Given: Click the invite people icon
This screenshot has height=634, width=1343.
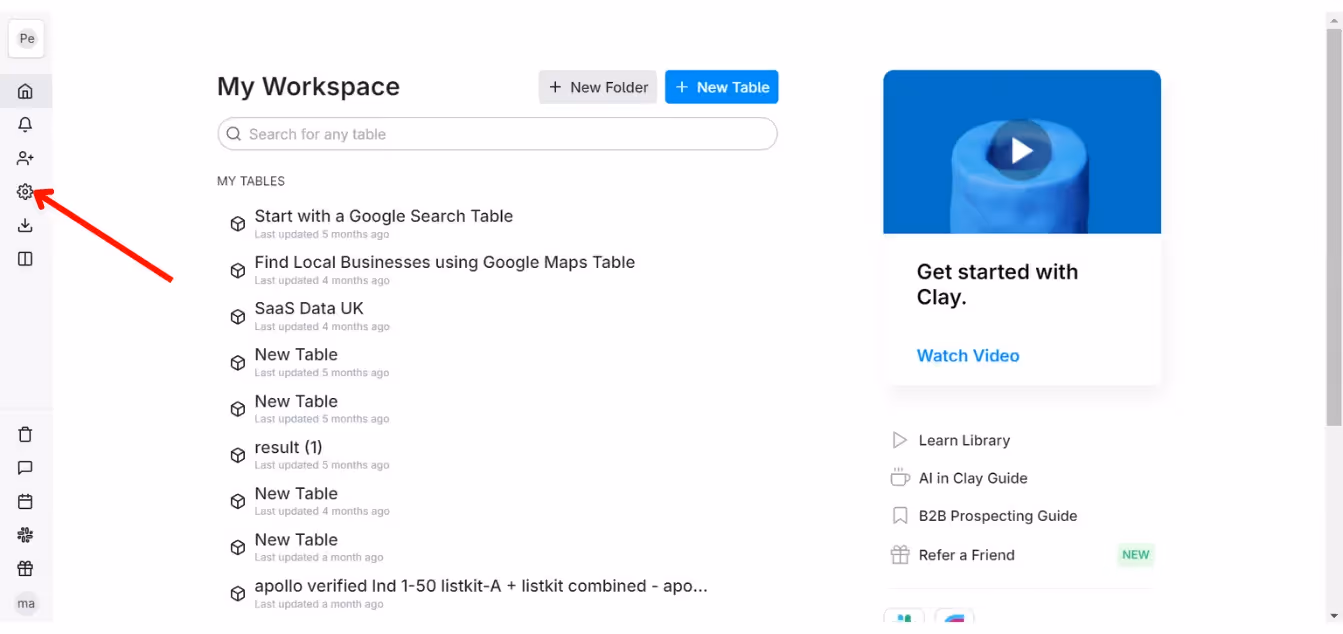Looking at the screenshot, I should point(25,158).
